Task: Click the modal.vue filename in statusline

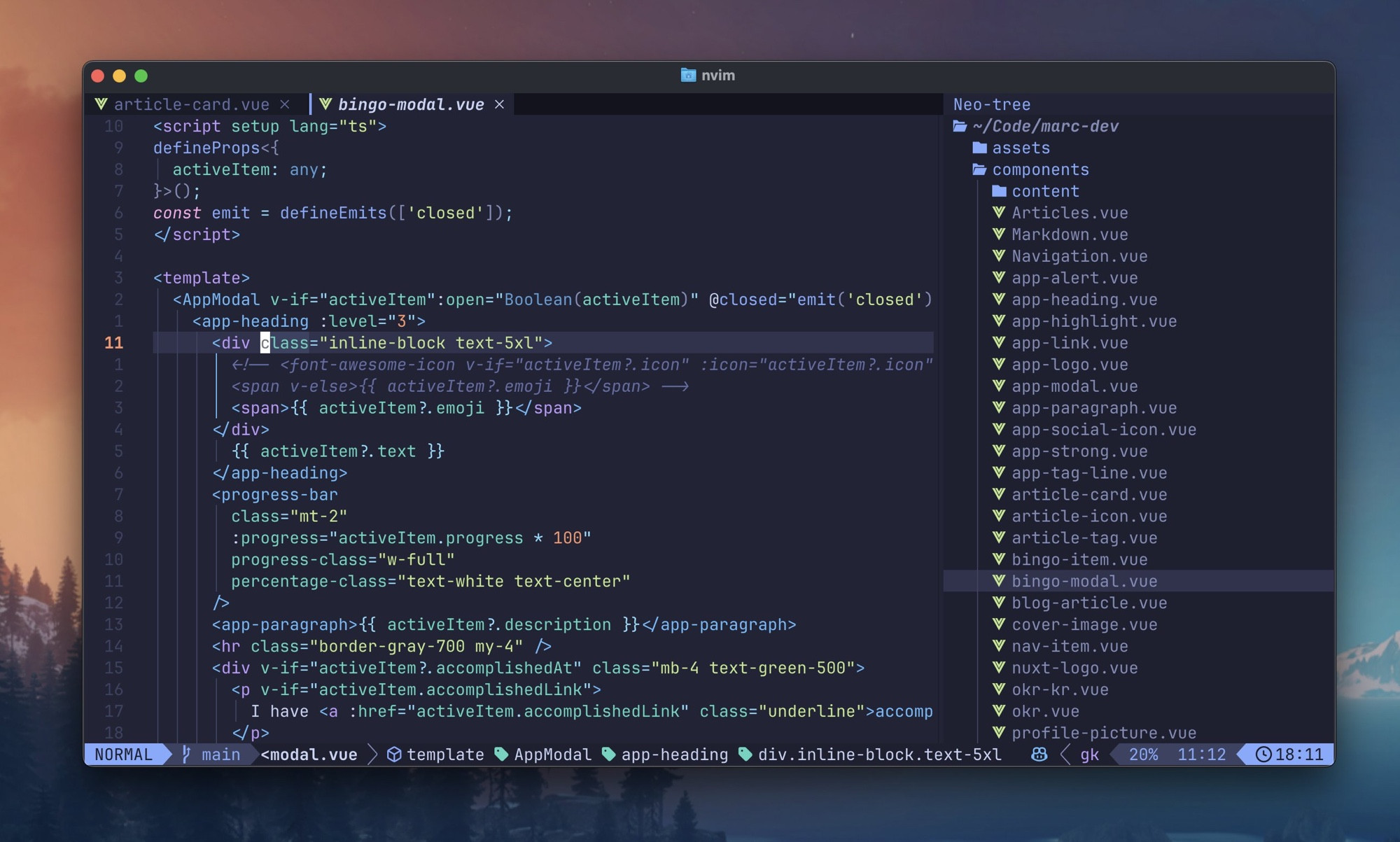Action: (309, 755)
